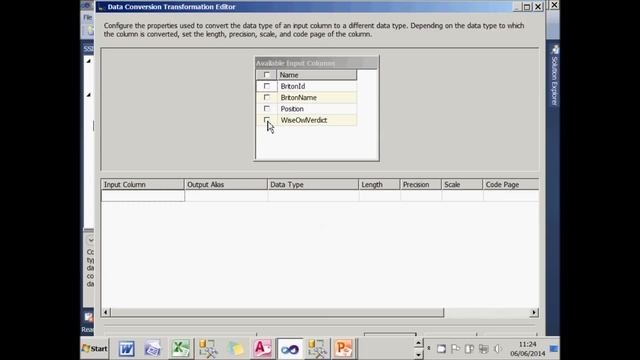Click the Solution Explorer side panel icon
640x360 pixels.
(x=555, y=50)
